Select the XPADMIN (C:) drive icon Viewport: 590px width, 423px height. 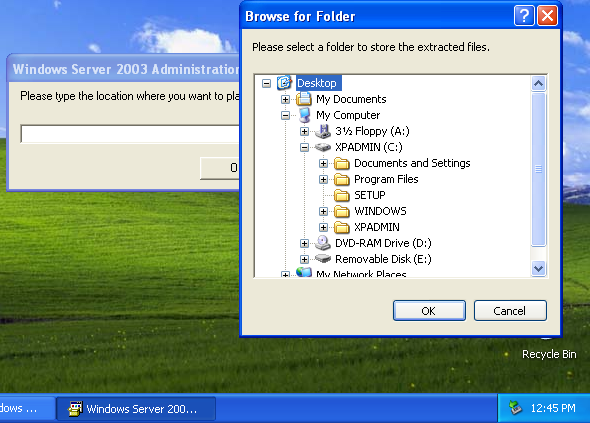(323, 147)
